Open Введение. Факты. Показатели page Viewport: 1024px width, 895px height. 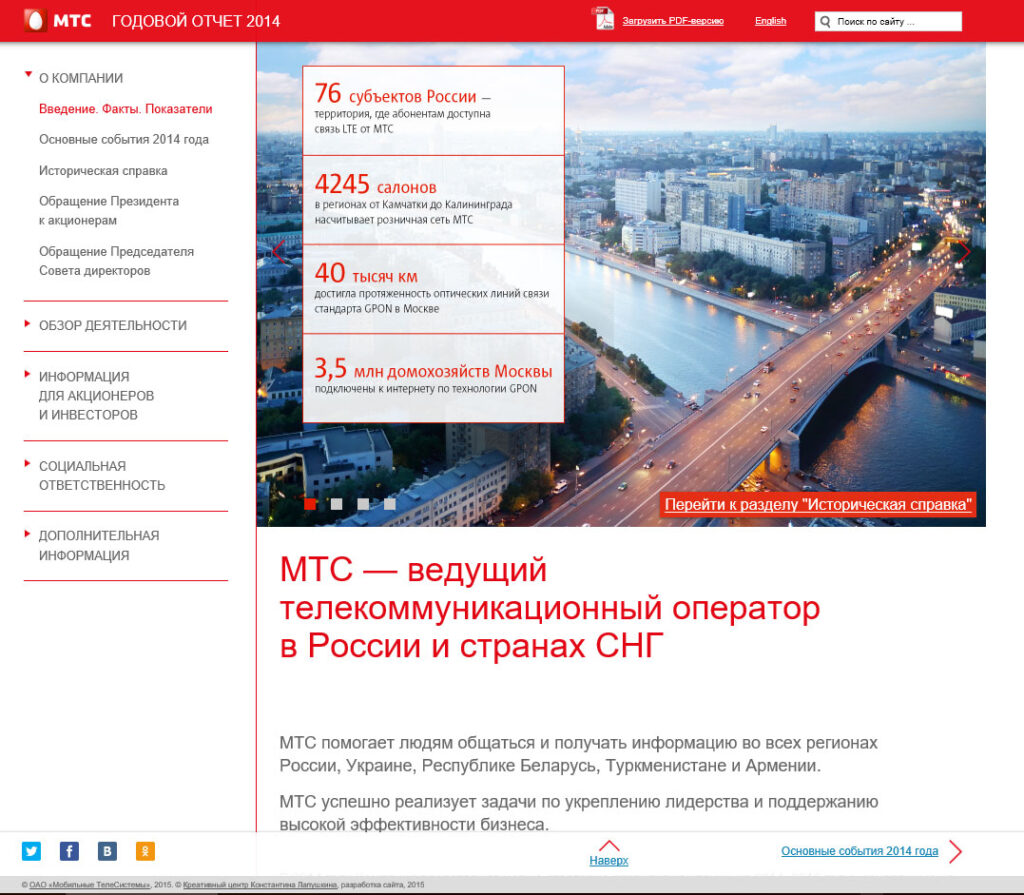click(x=125, y=109)
